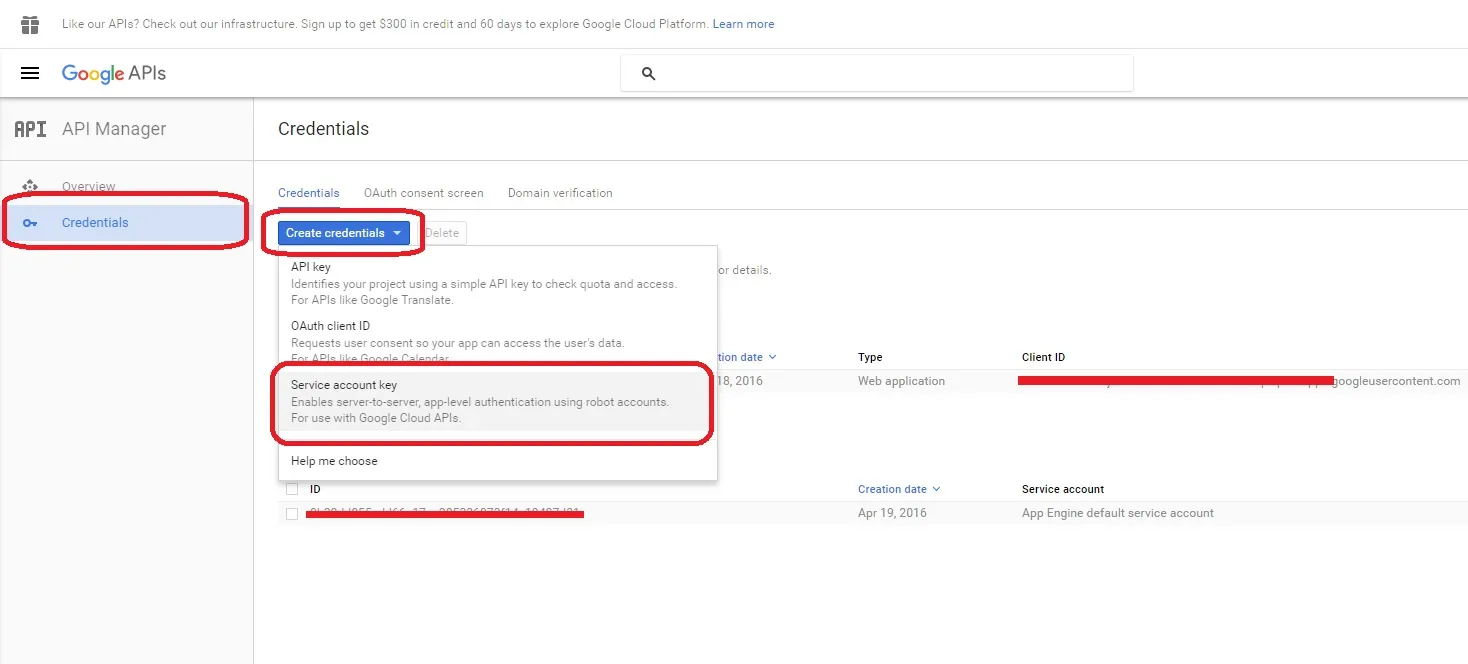Open the Domain verification tab
The width and height of the screenshot is (1468, 664).
(x=560, y=193)
